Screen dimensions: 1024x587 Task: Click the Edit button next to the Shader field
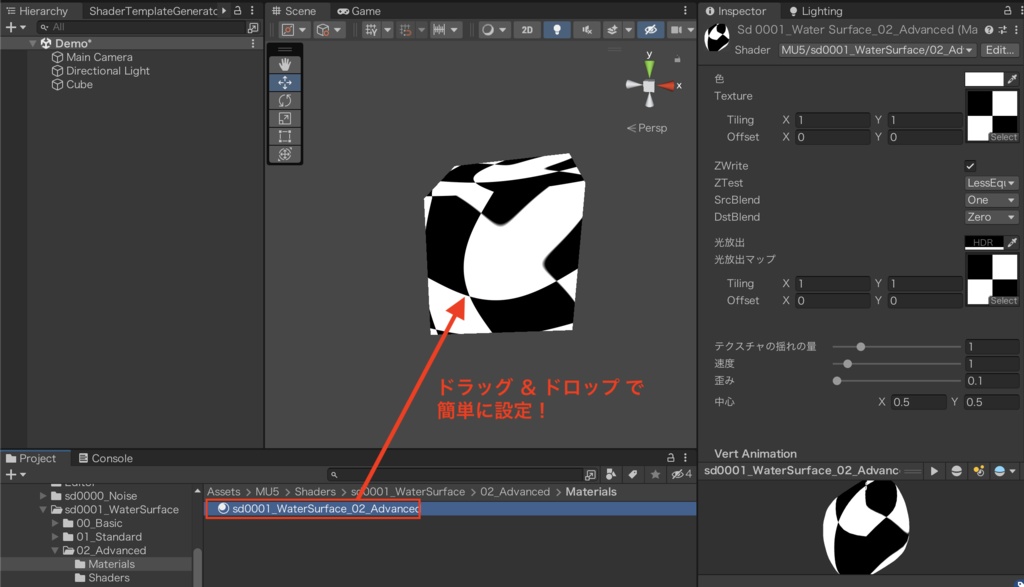[x=1001, y=49]
